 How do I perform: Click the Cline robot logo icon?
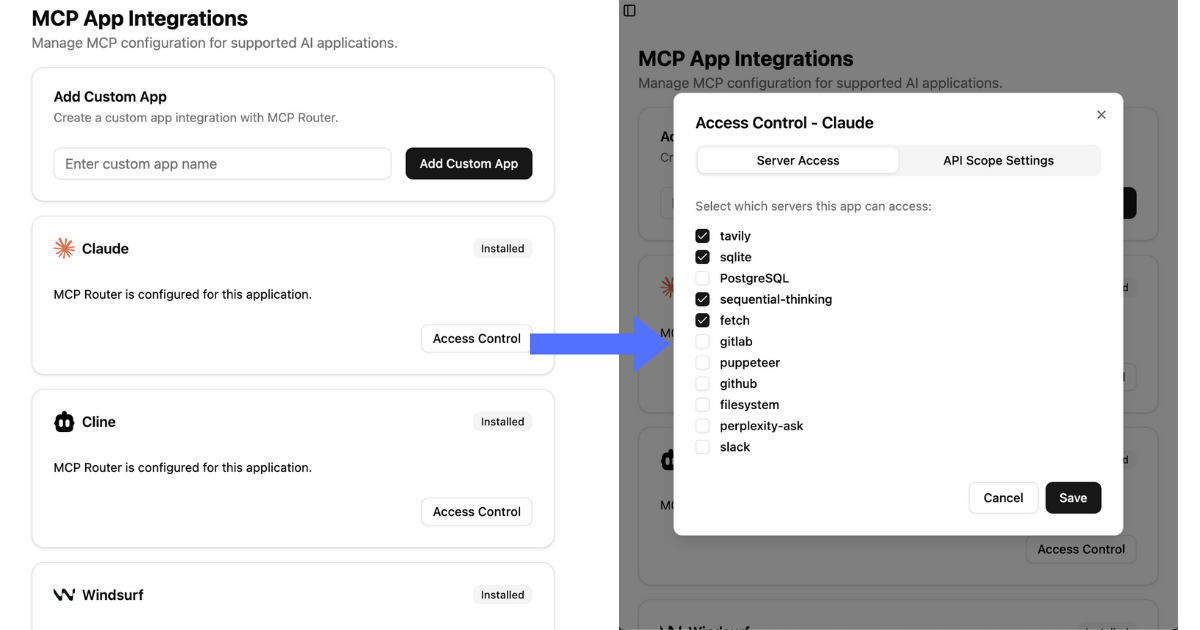coord(64,422)
